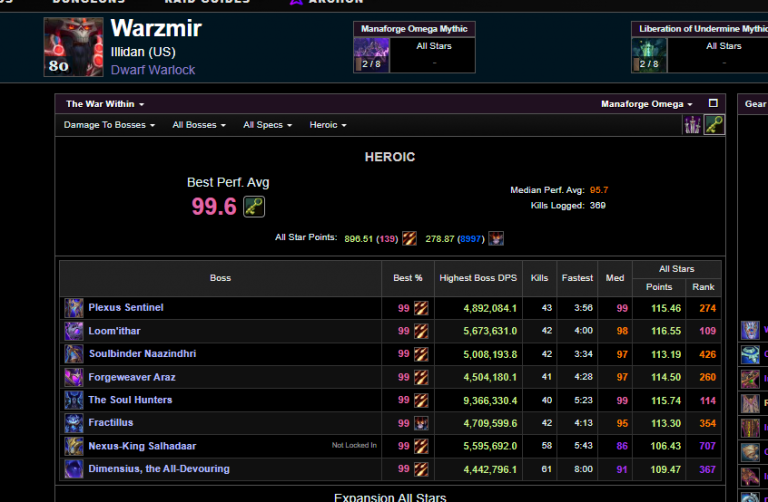Screen dimensions: 768x502
Task: Click rank 707 in Nexus-King Salhadaar row
Action: [x=708, y=446]
